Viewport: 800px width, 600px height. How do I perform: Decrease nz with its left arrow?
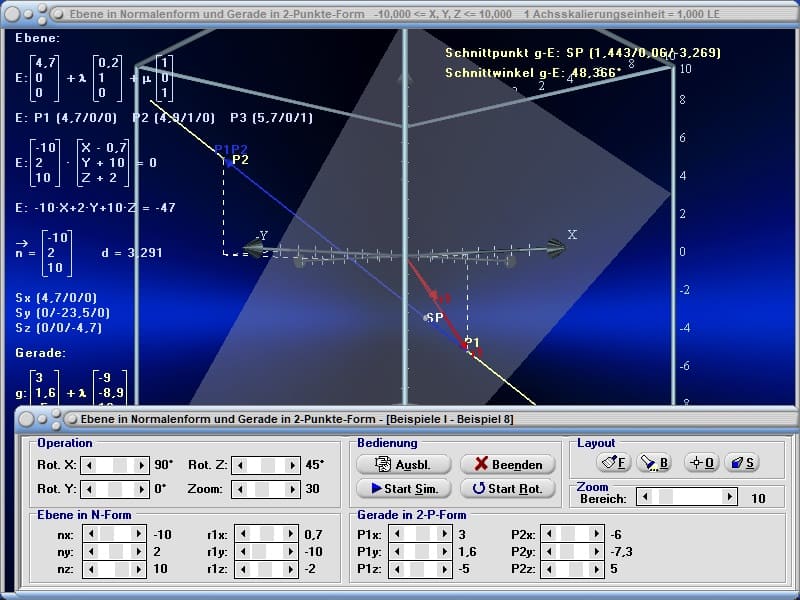91,569
